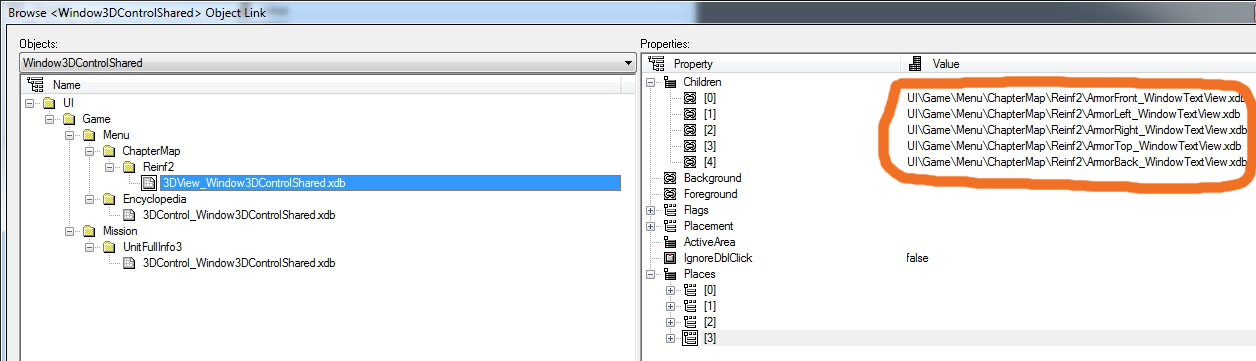Screen dimensions: 1256x361
Task: Select the Foreground property row
Action: click(x=710, y=194)
